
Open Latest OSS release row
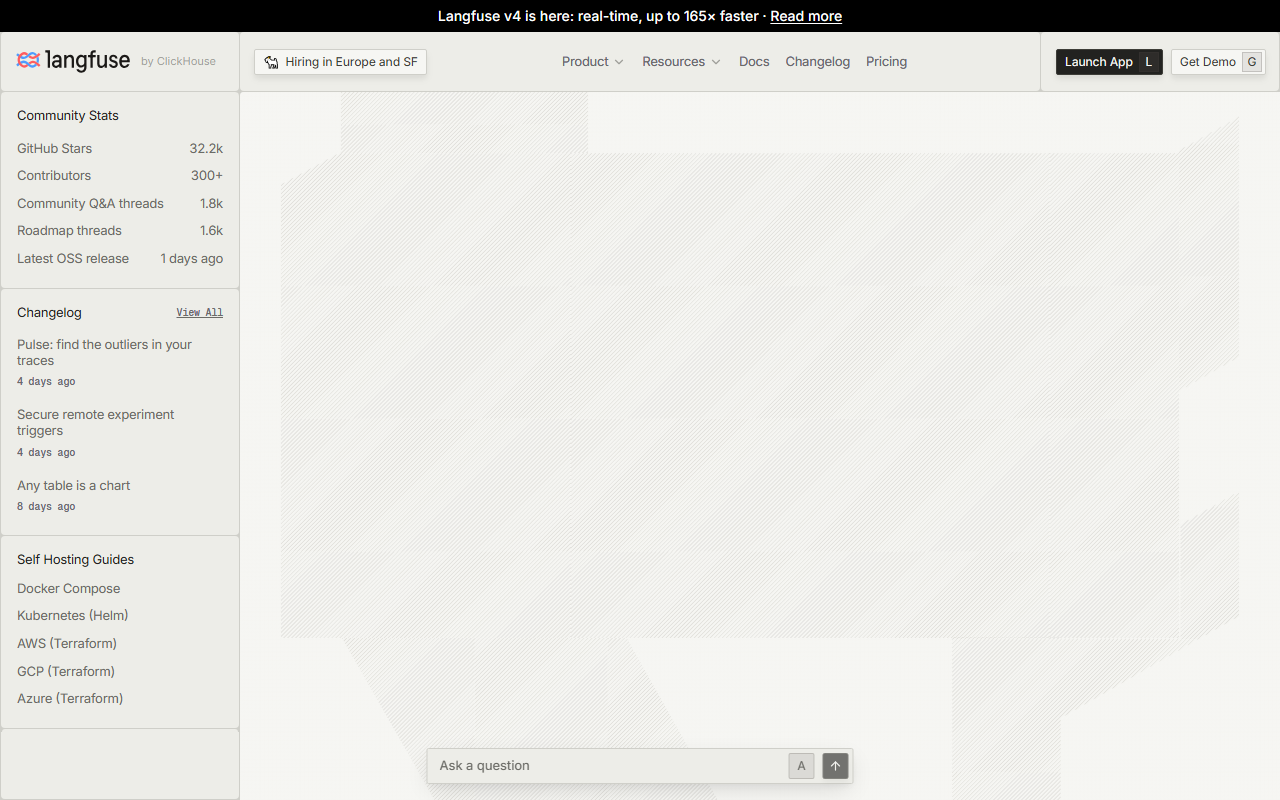[120, 258]
